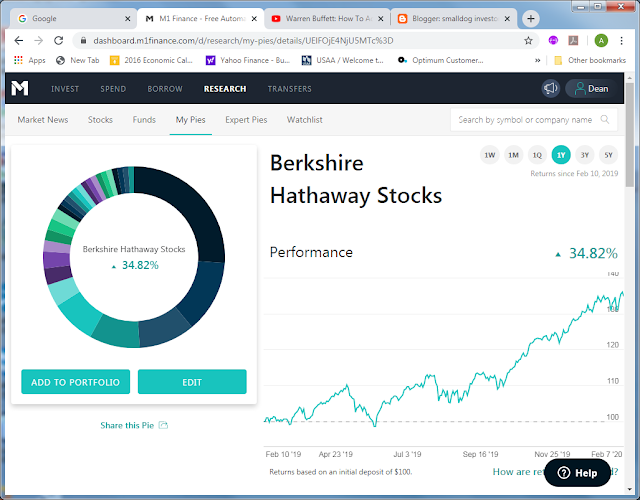This screenshot has height=500, width=640.
Task: Open the Funds tab
Action: click(144, 120)
